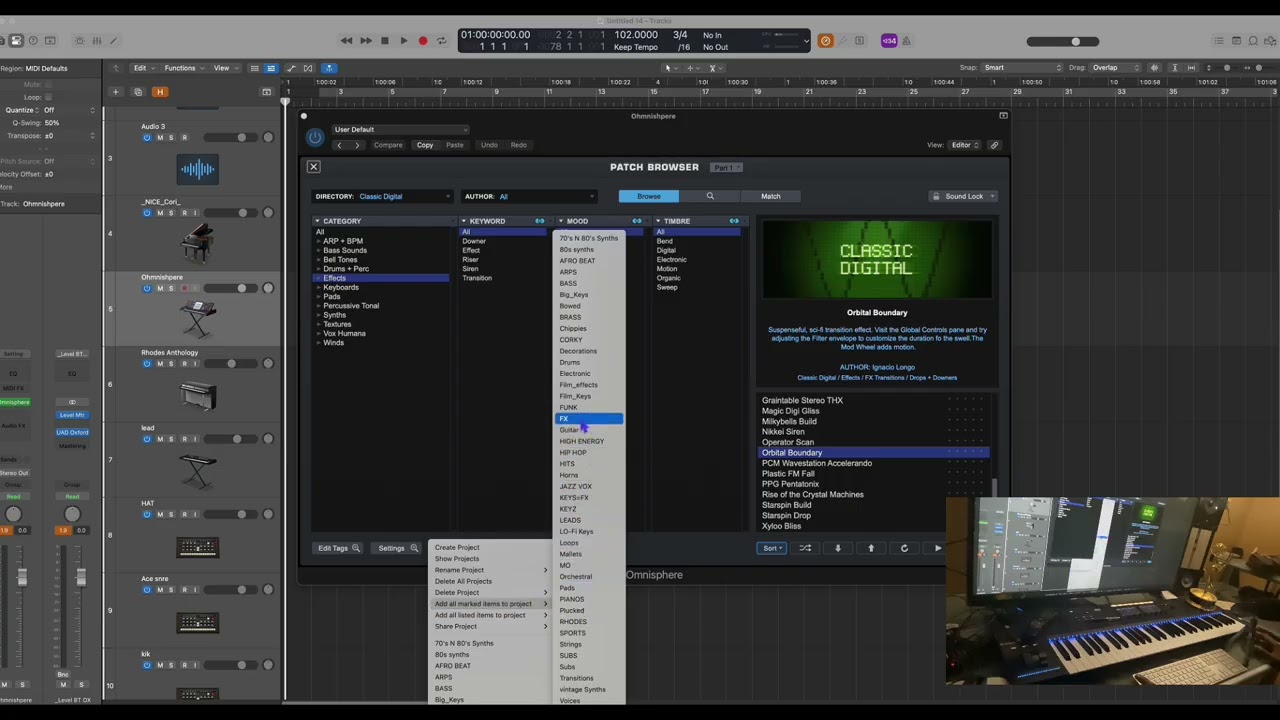Open the Smart Controls dial icon

pyautogui.click(x=79, y=41)
